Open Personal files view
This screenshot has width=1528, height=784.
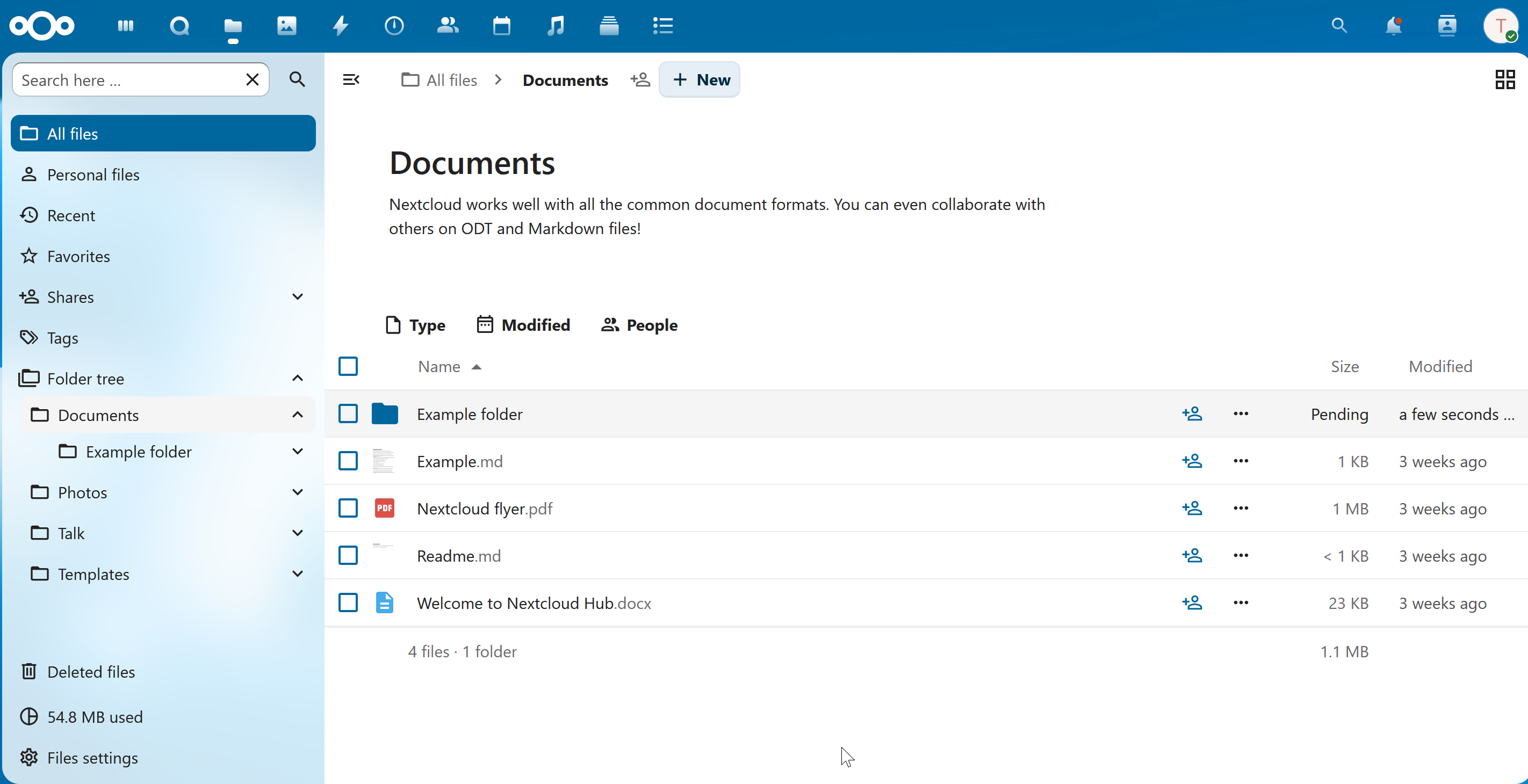163,175
